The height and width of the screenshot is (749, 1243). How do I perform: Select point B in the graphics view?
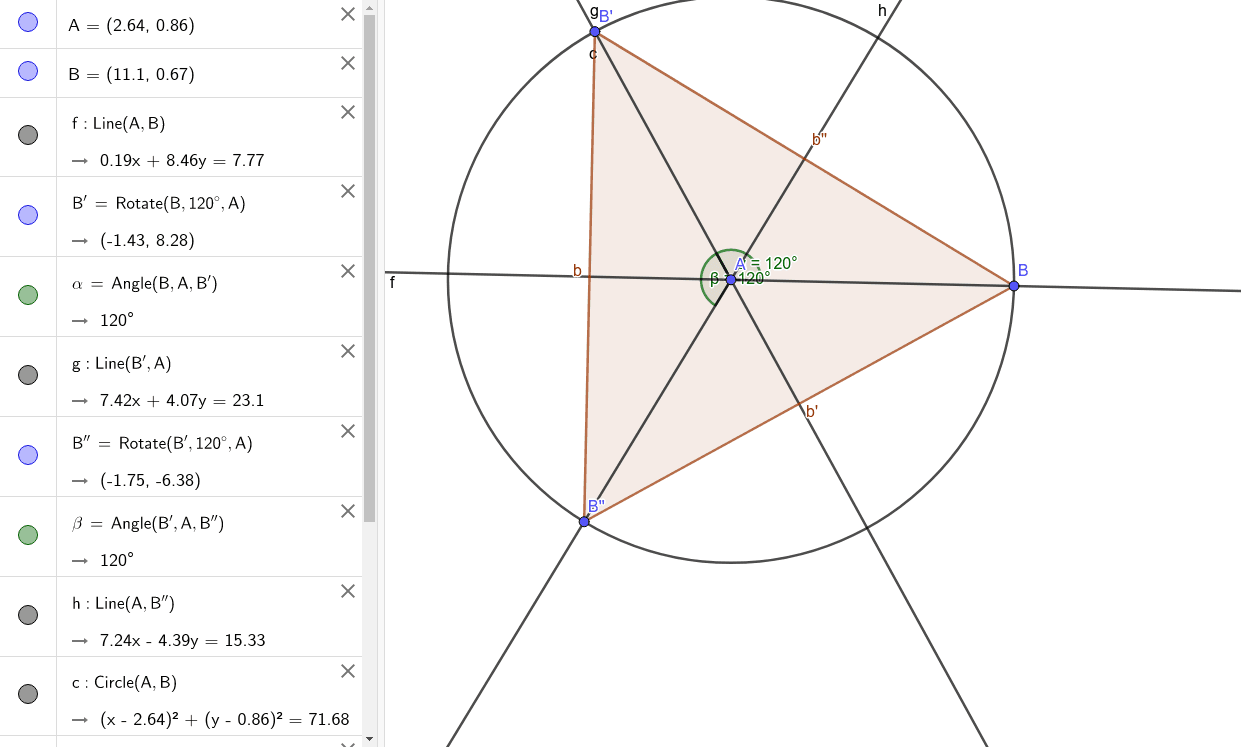coord(1013,286)
